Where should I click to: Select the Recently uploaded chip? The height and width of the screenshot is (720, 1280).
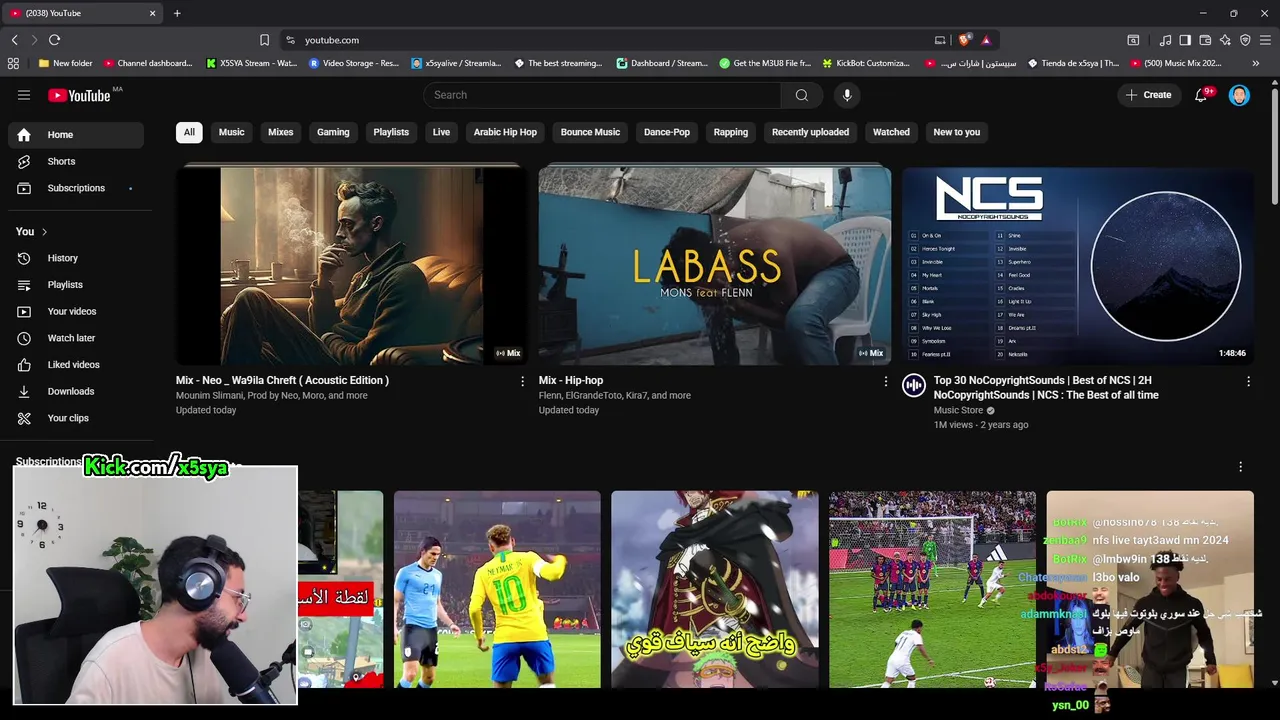click(x=810, y=132)
